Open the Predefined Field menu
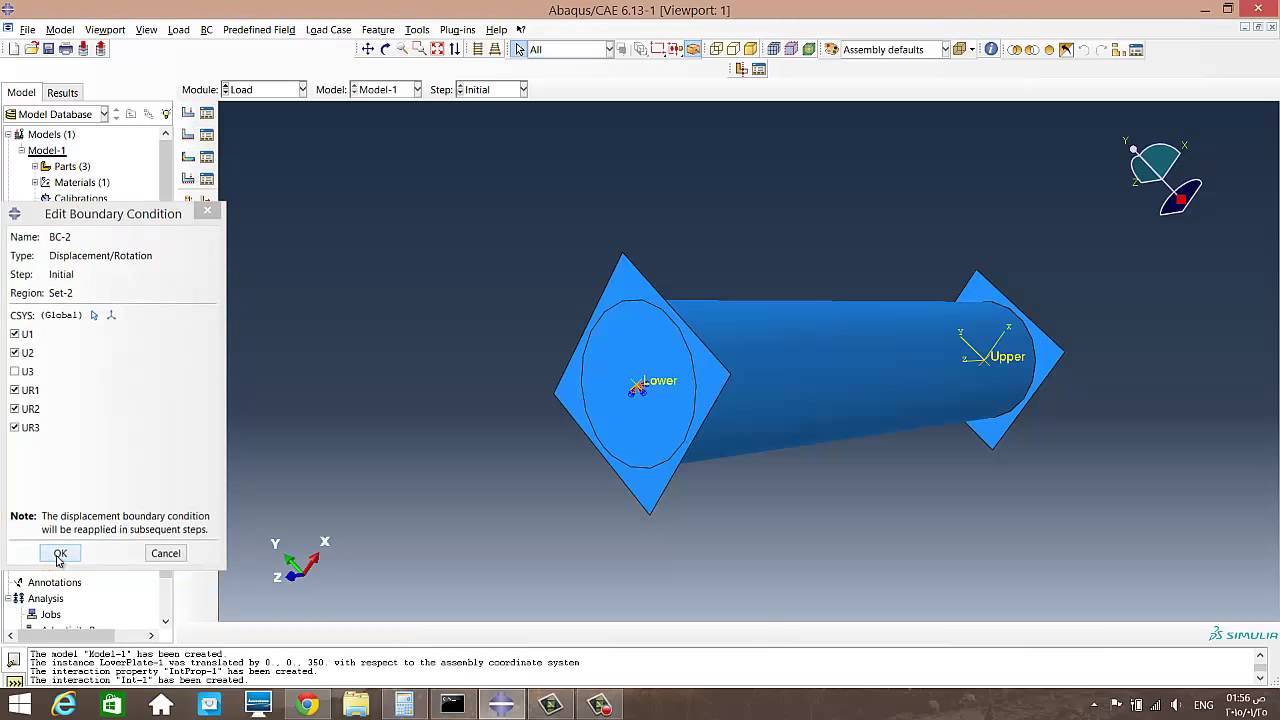Image resolution: width=1280 pixels, height=720 pixels. pos(259,30)
